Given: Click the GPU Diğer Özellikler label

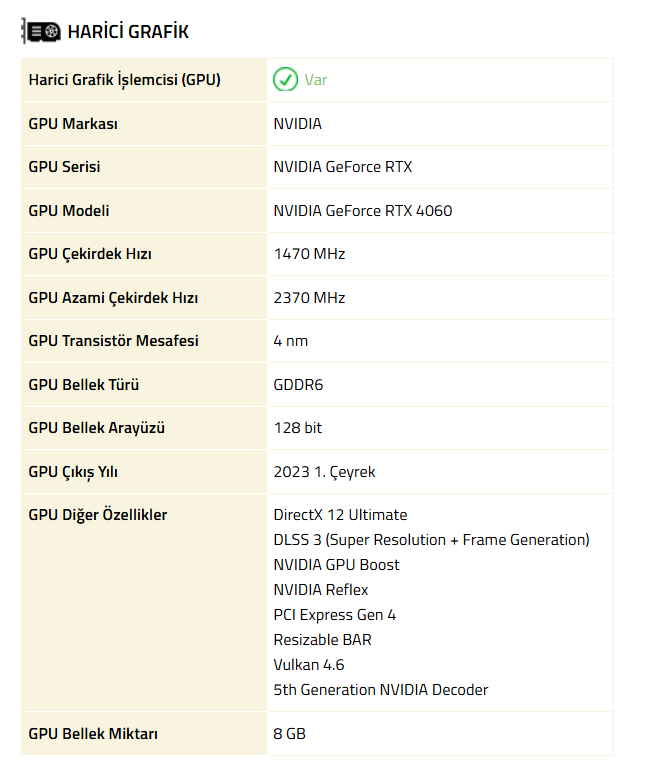Looking at the screenshot, I should (98, 515).
